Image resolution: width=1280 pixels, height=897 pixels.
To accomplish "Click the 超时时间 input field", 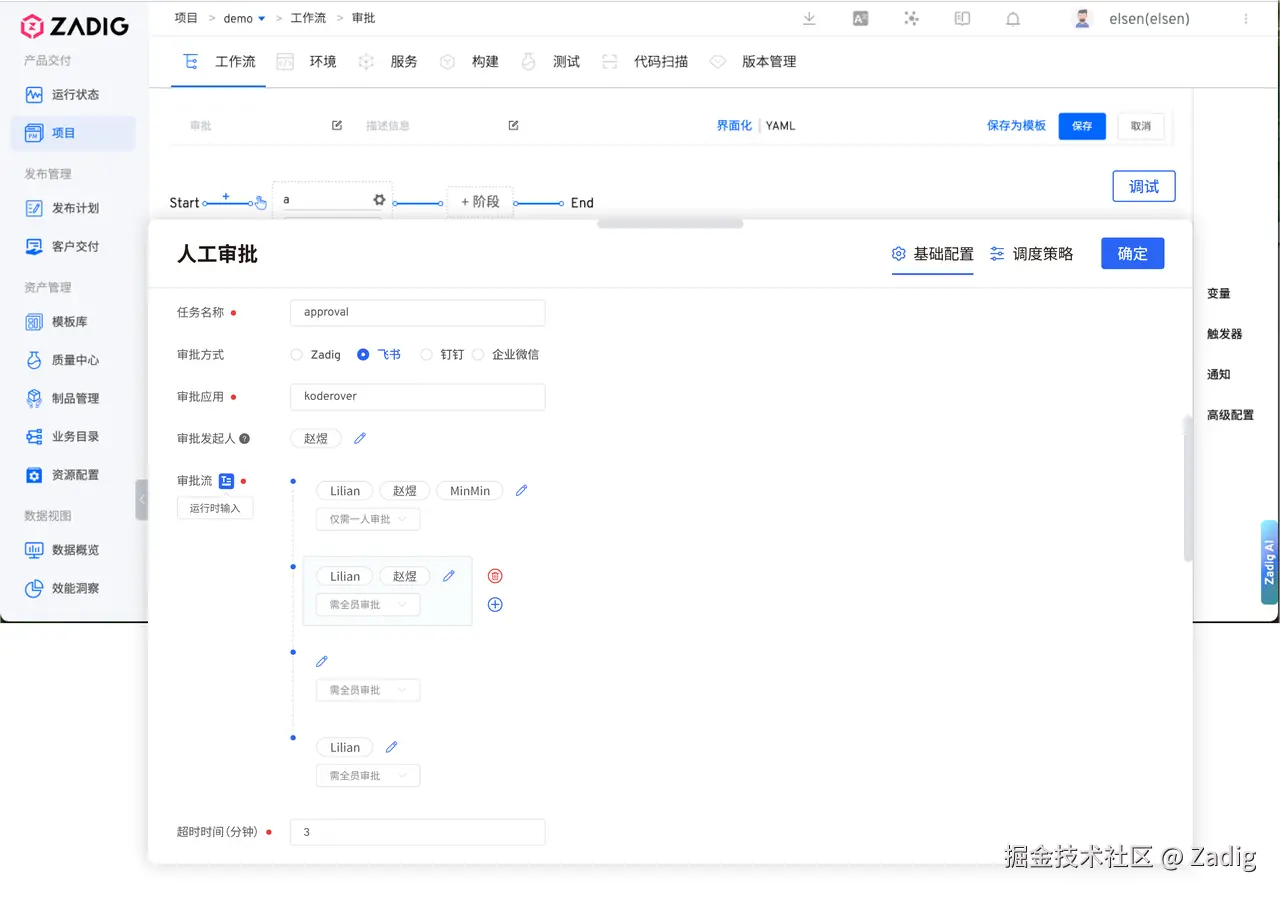I will 418,832.
